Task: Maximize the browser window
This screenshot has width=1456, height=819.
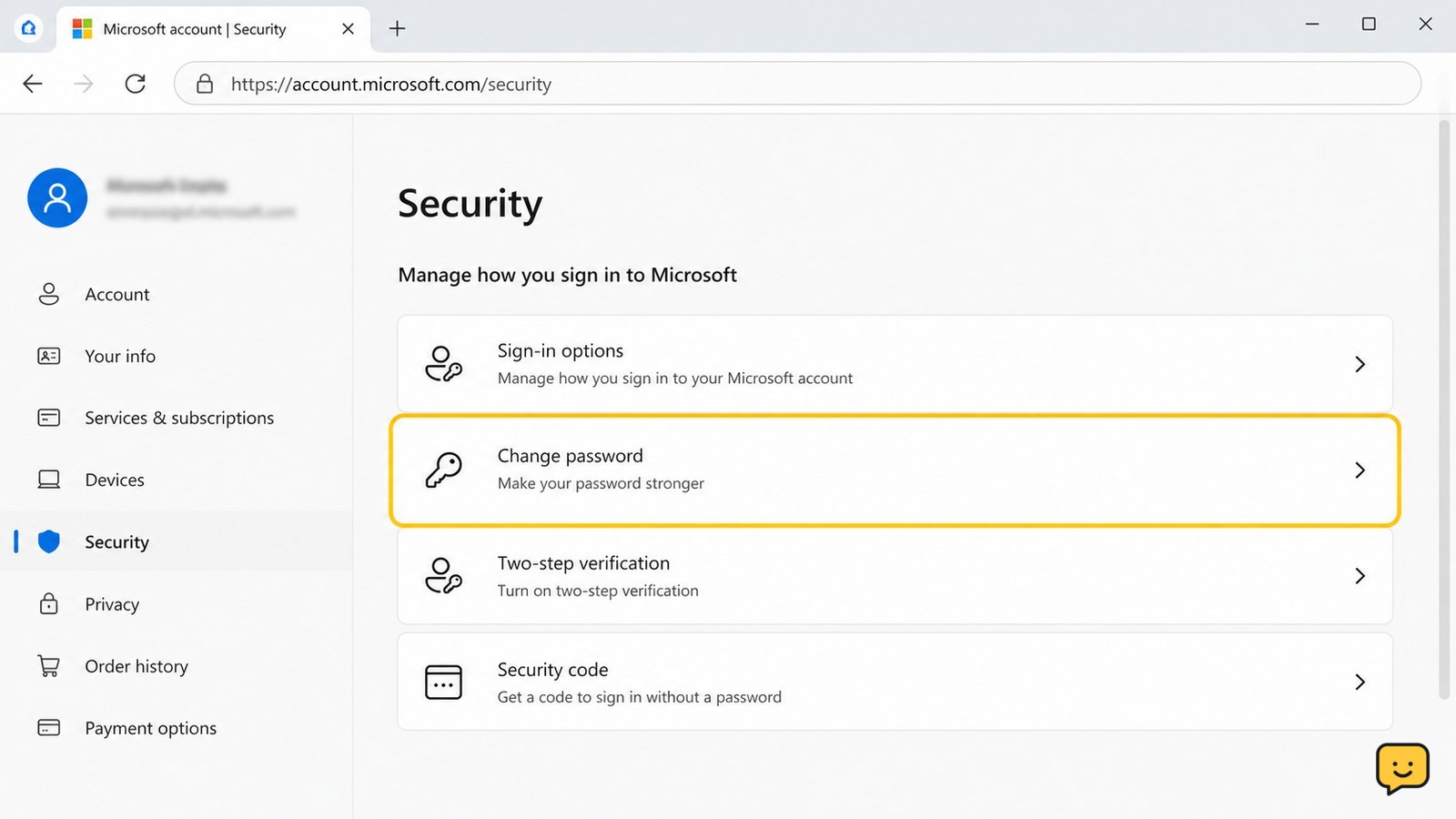Action: point(1369,25)
